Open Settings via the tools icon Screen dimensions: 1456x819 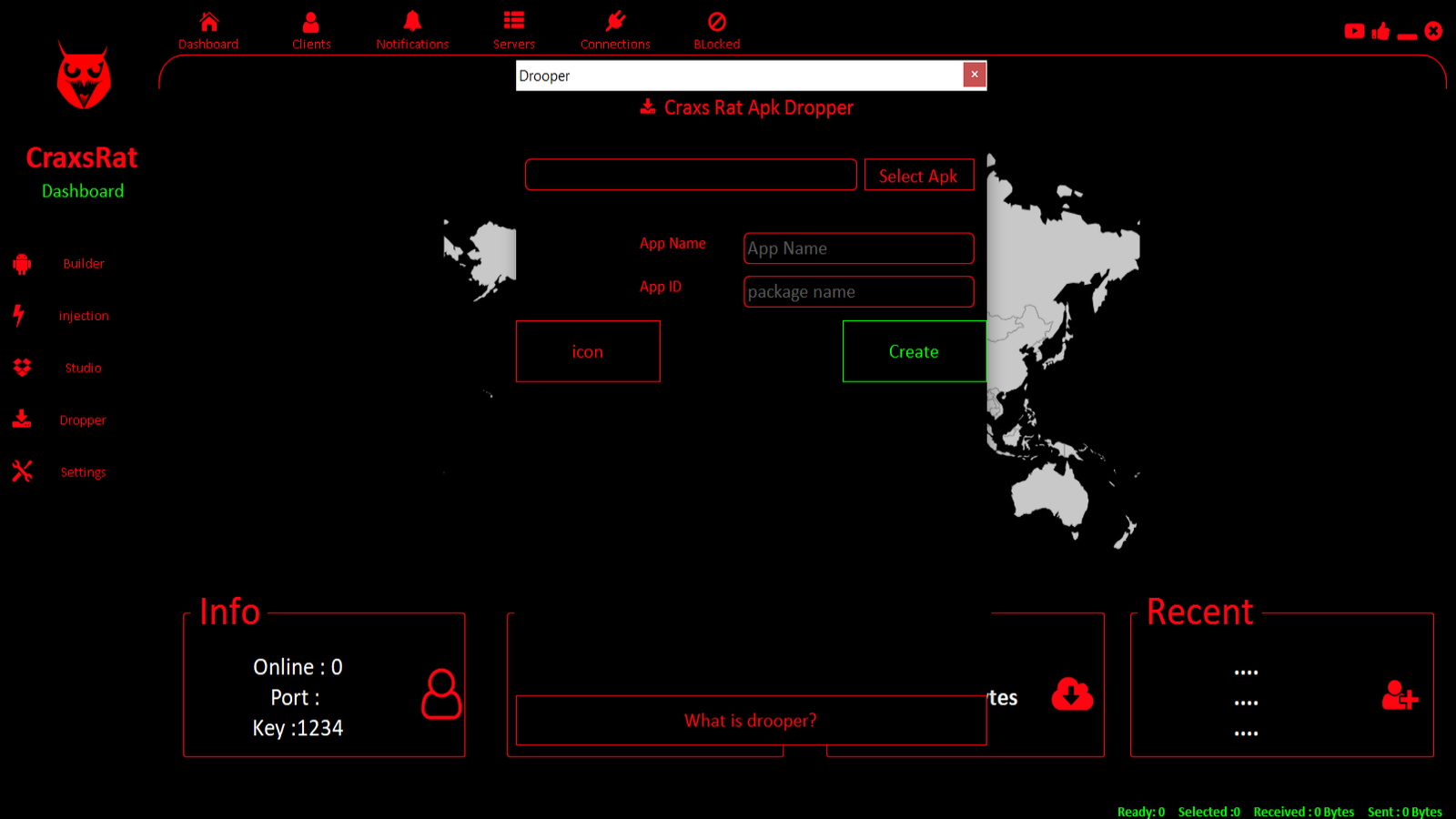point(22,471)
